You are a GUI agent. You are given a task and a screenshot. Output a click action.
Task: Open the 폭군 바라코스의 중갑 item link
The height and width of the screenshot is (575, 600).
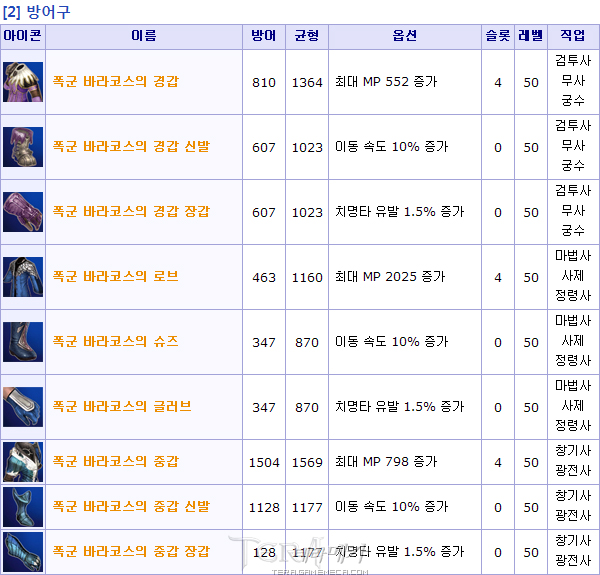116,462
